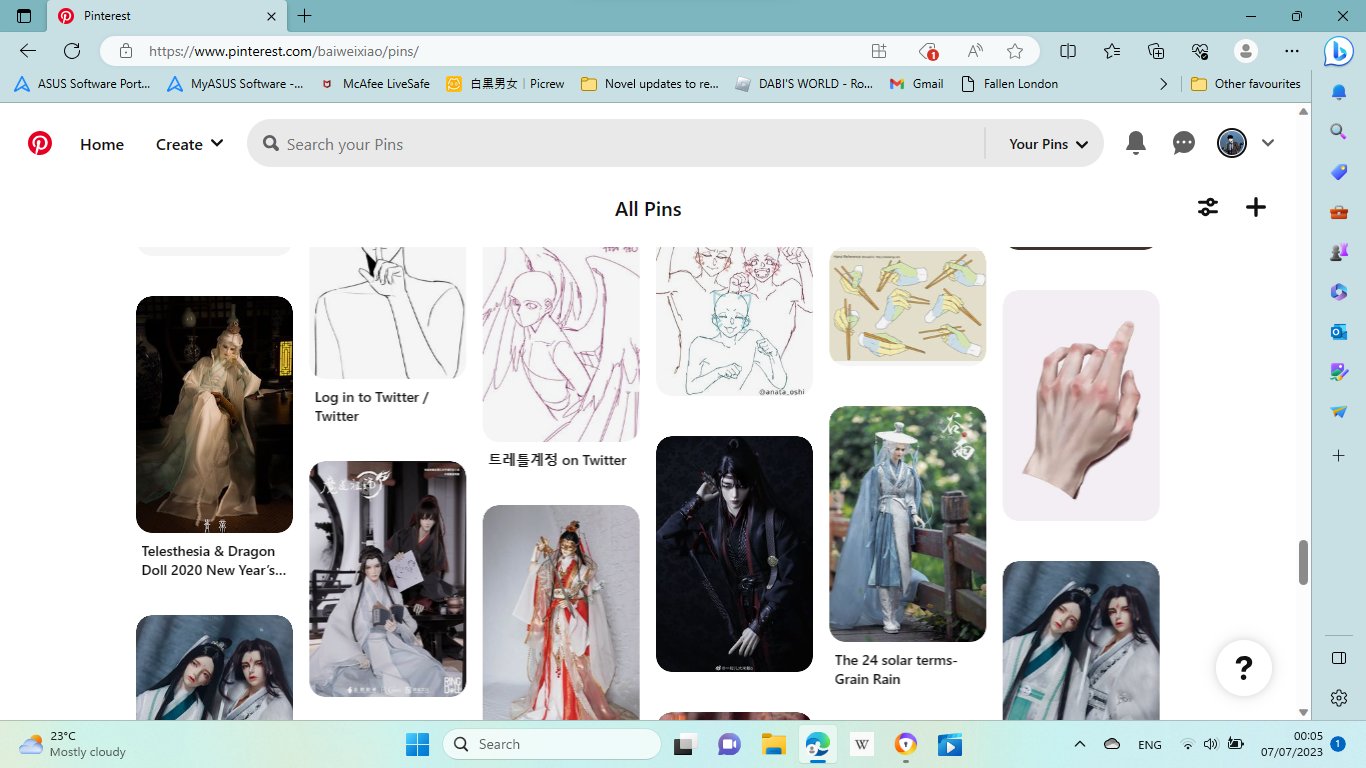The image size is (1366, 768).
Task: Add page to favourites with star icon
Action: [1015, 51]
